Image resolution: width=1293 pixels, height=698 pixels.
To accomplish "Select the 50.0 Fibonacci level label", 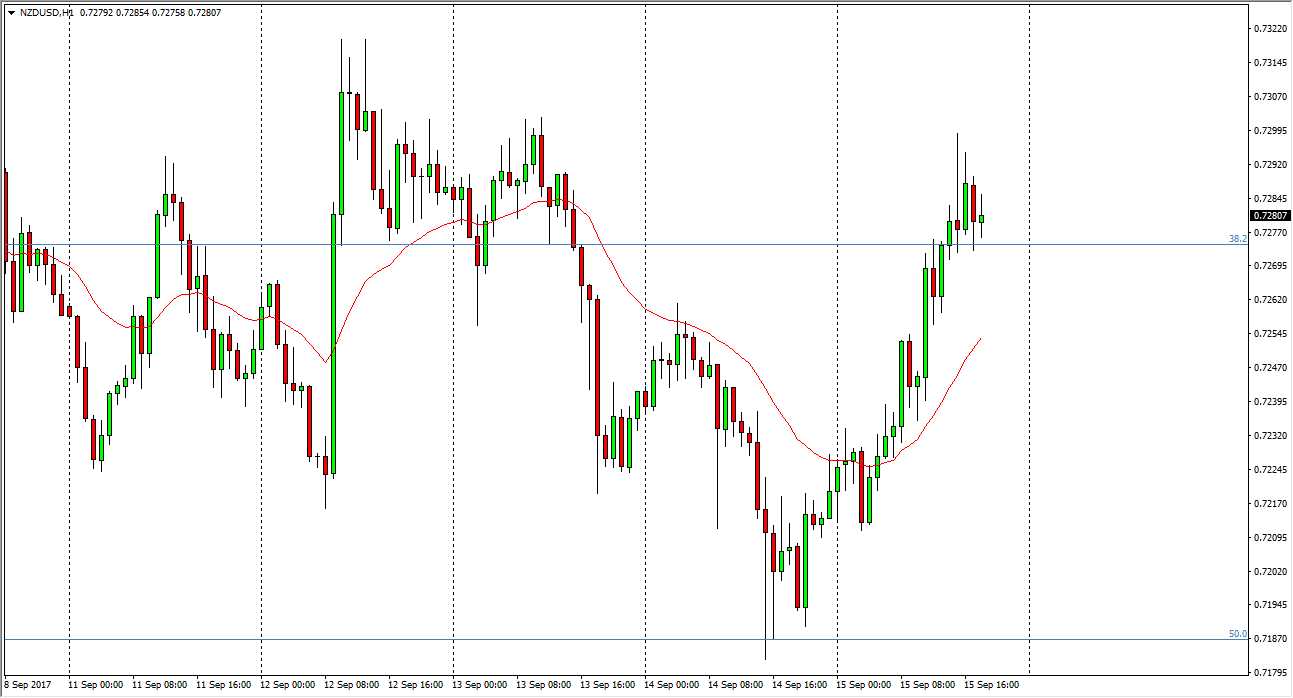I will (x=1237, y=634).
